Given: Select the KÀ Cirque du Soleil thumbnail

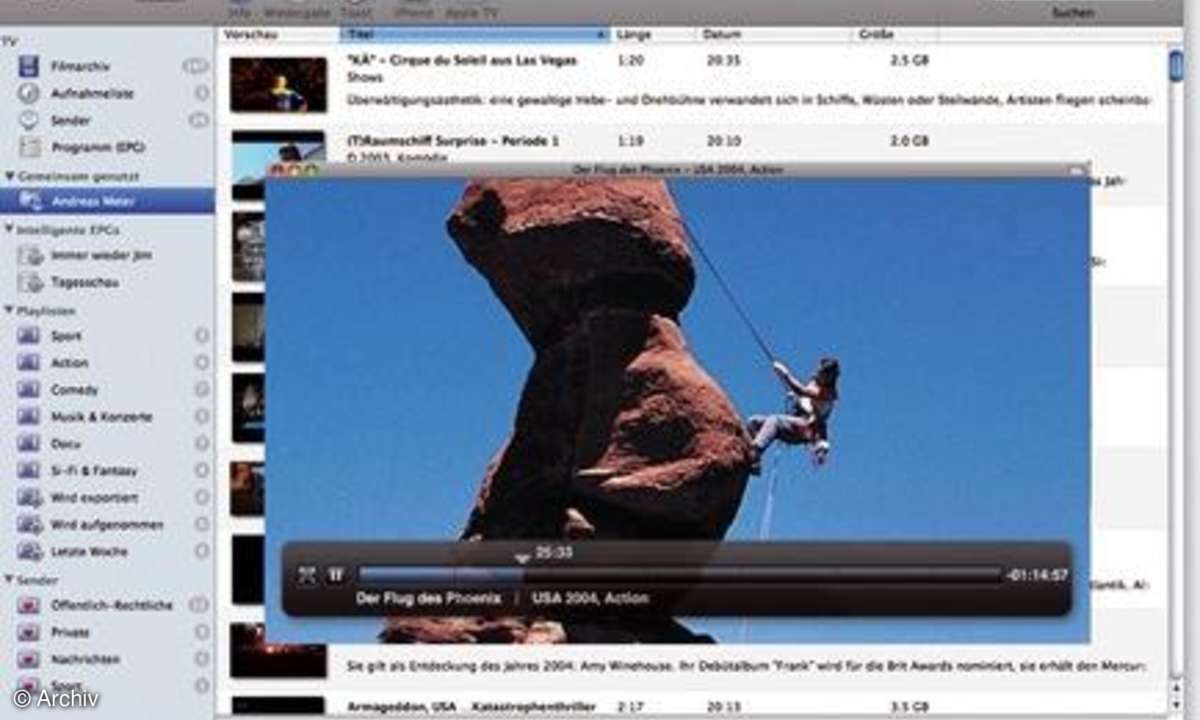Looking at the screenshot, I should pyautogui.click(x=278, y=84).
